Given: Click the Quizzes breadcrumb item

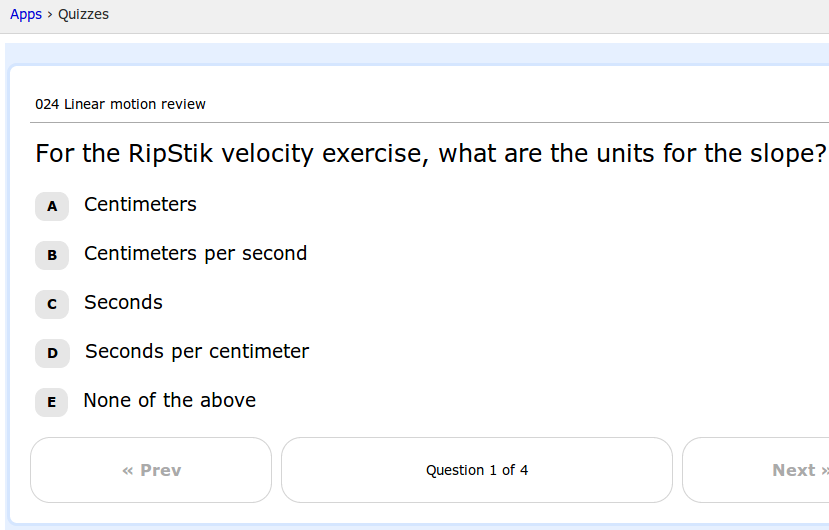Looking at the screenshot, I should click(x=84, y=15).
